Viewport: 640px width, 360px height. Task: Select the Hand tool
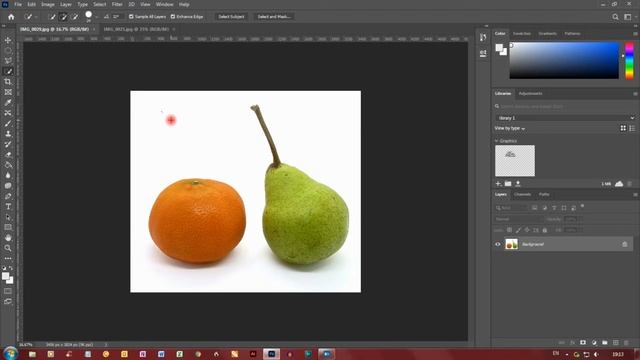point(8,238)
